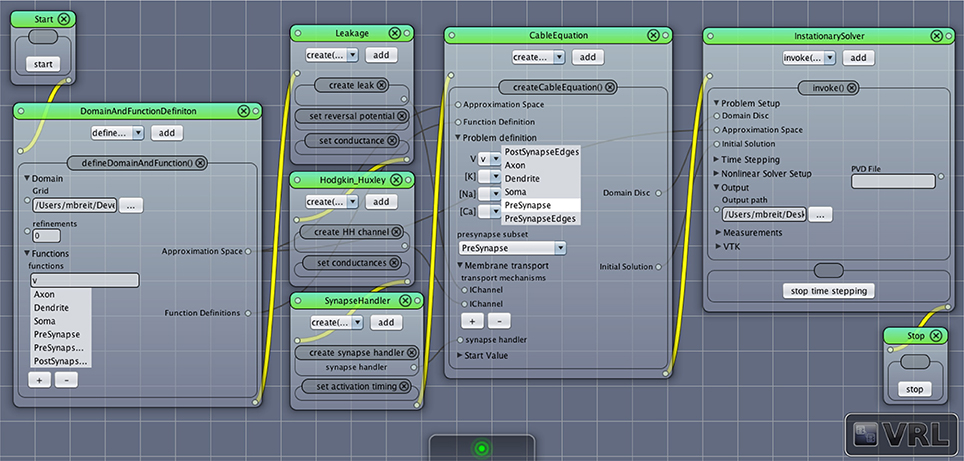Remove 'set activation timing' using its x icon
Screen dimensions: 964x461
click(403, 387)
